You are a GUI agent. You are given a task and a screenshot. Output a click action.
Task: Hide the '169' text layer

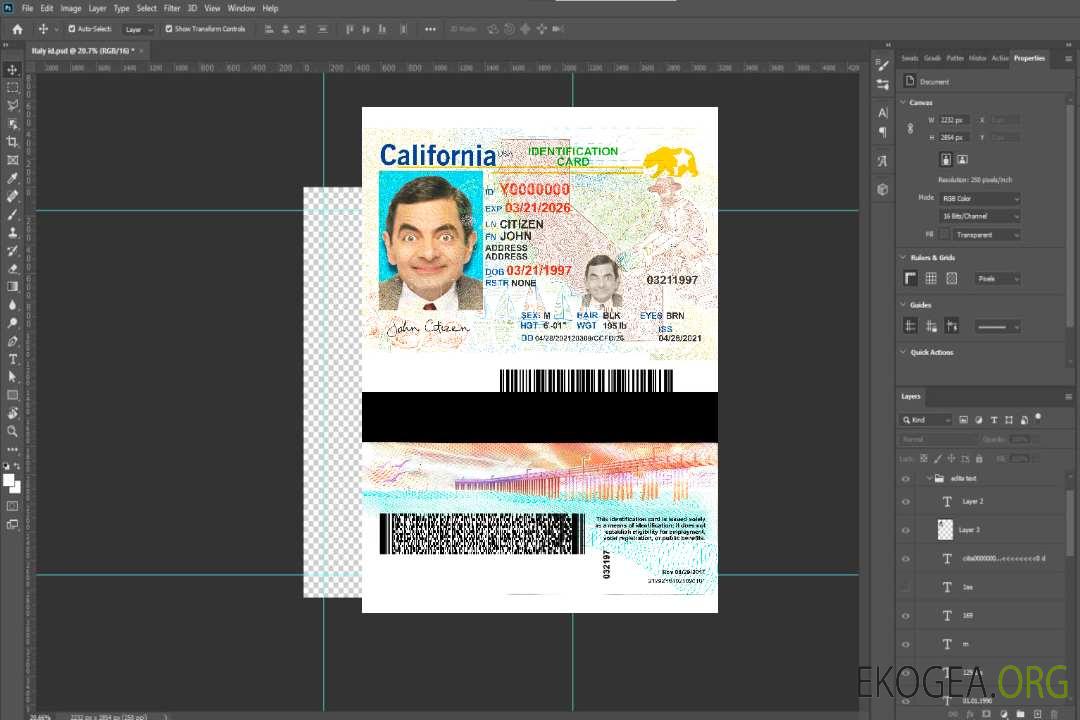(906, 616)
